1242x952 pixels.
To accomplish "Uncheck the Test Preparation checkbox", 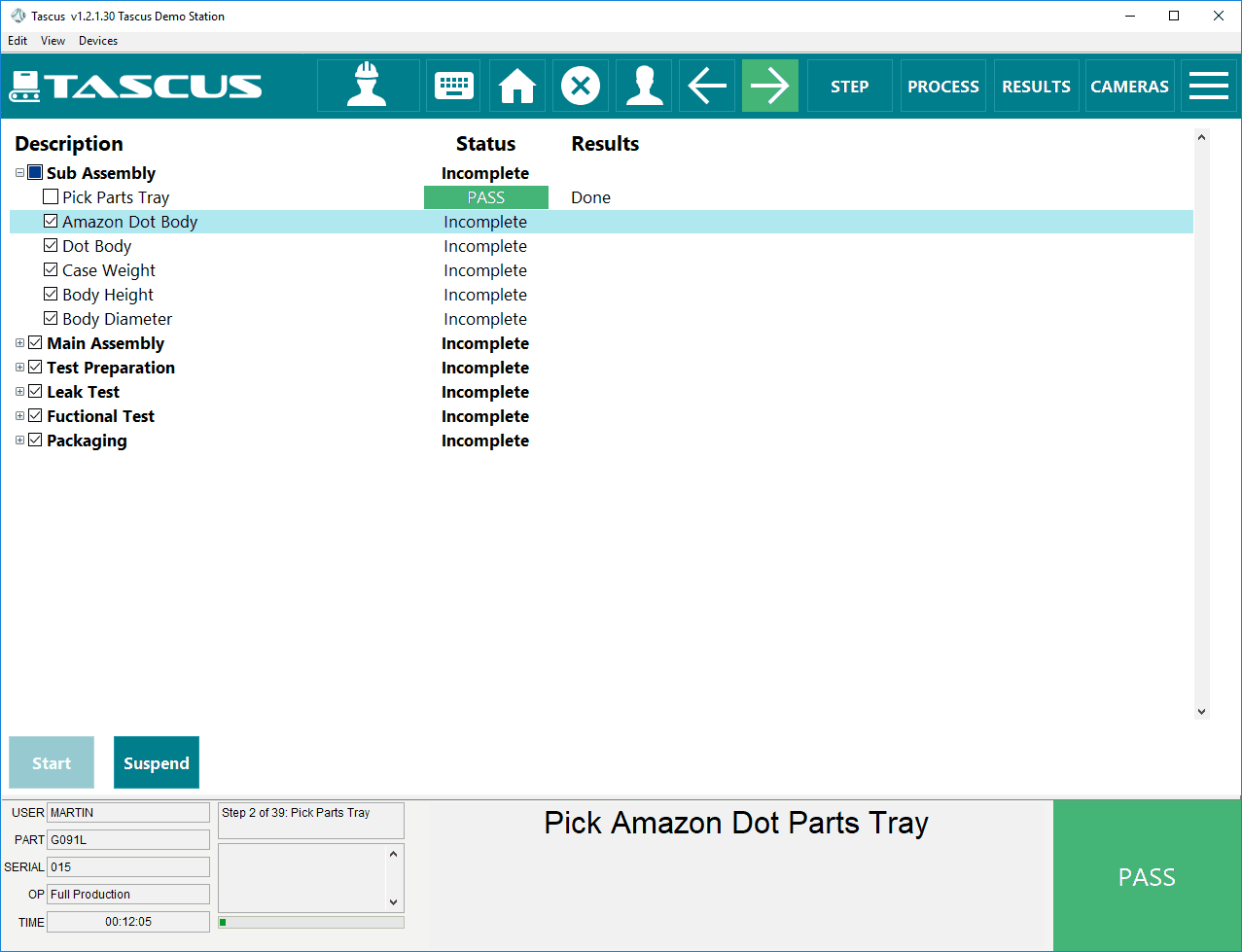I will tap(35, 367).
